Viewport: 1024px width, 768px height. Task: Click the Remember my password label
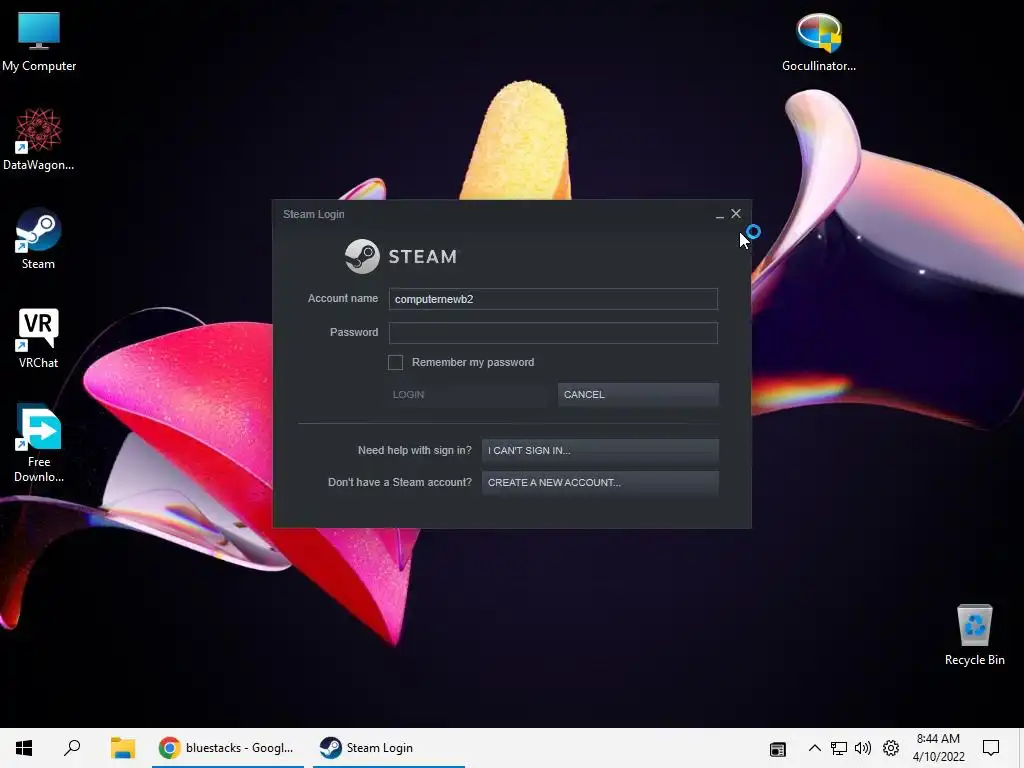[x=473, y=362]
